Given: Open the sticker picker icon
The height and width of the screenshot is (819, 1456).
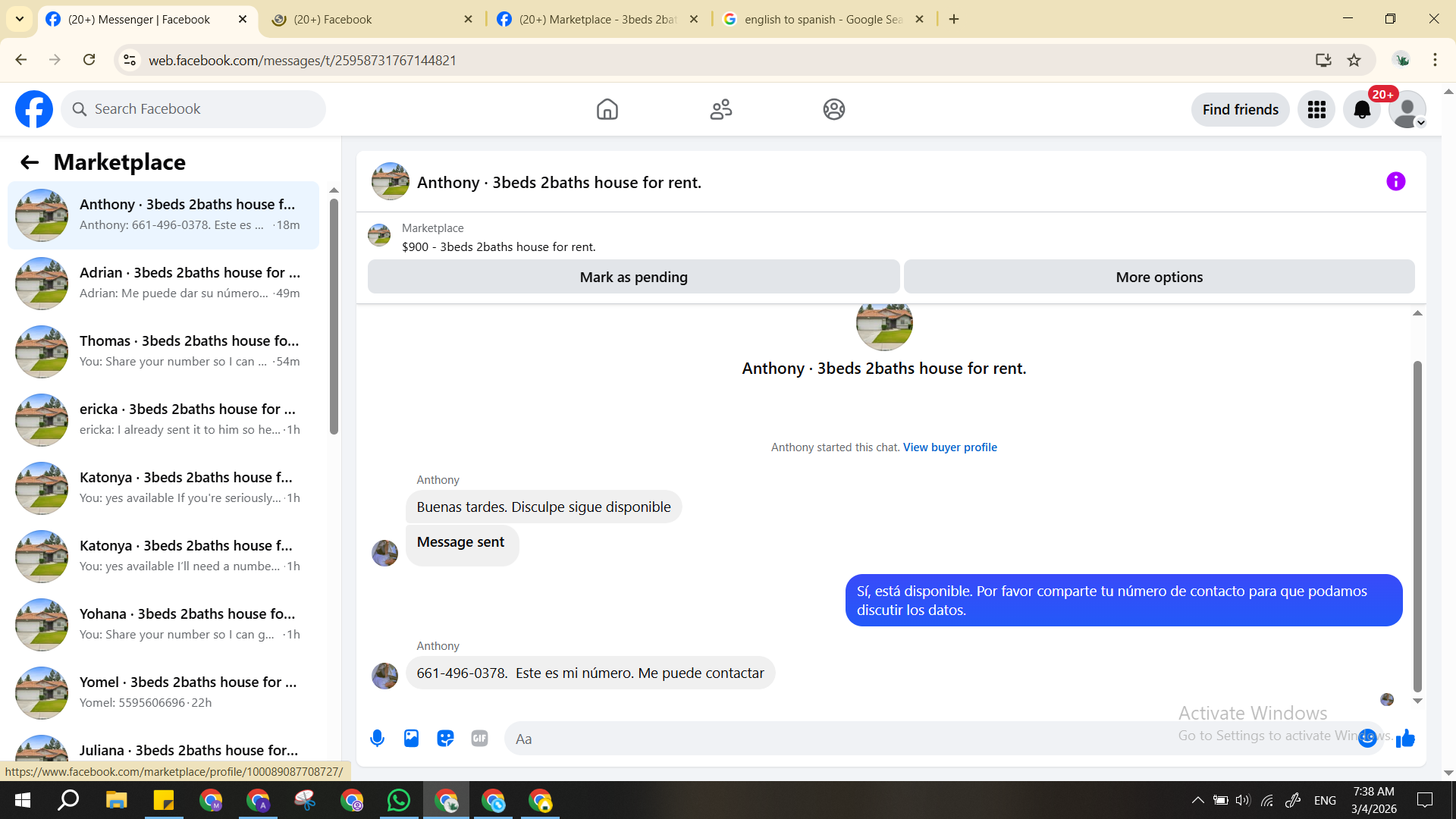Looking at the screenshot, I should [x=445, y=738].
